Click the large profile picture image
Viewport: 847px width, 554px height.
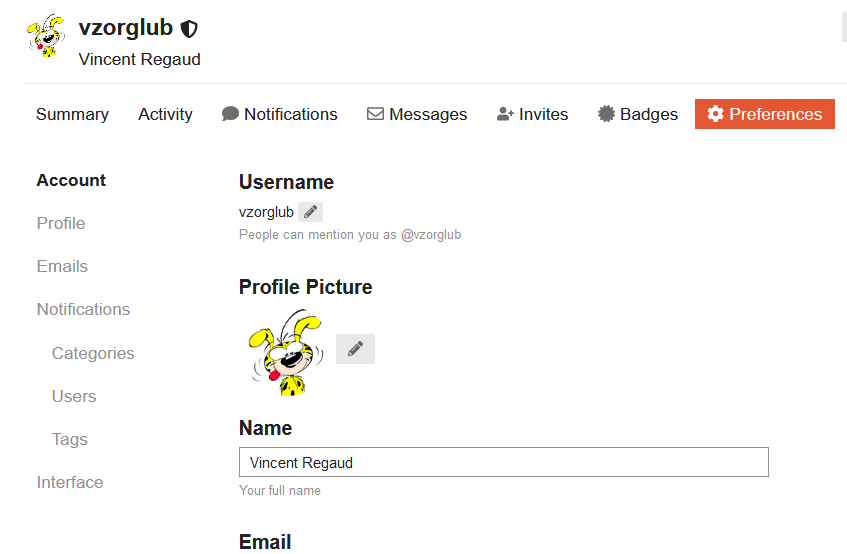pyautogui.click(x=283, y=352)
